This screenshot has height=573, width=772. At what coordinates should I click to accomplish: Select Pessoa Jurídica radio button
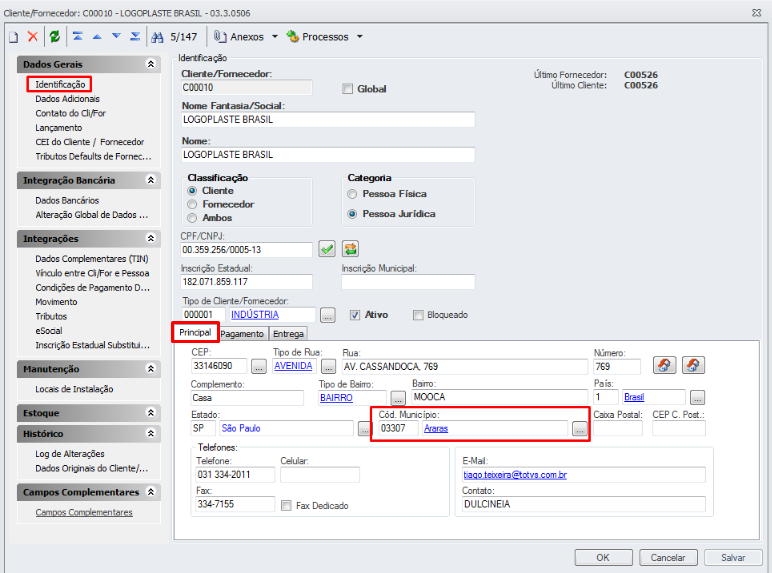coord(352,214)
